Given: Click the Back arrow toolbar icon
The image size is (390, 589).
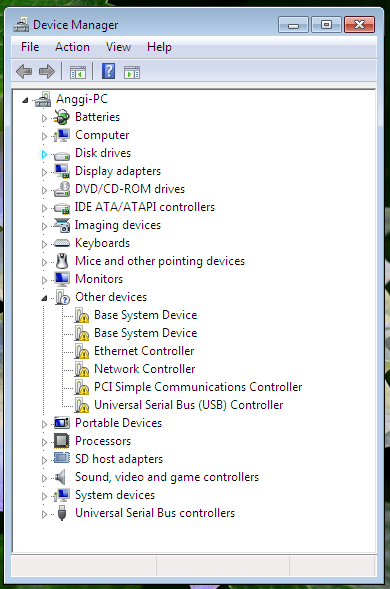Looking at the screenshot, I should pos(24,71).
